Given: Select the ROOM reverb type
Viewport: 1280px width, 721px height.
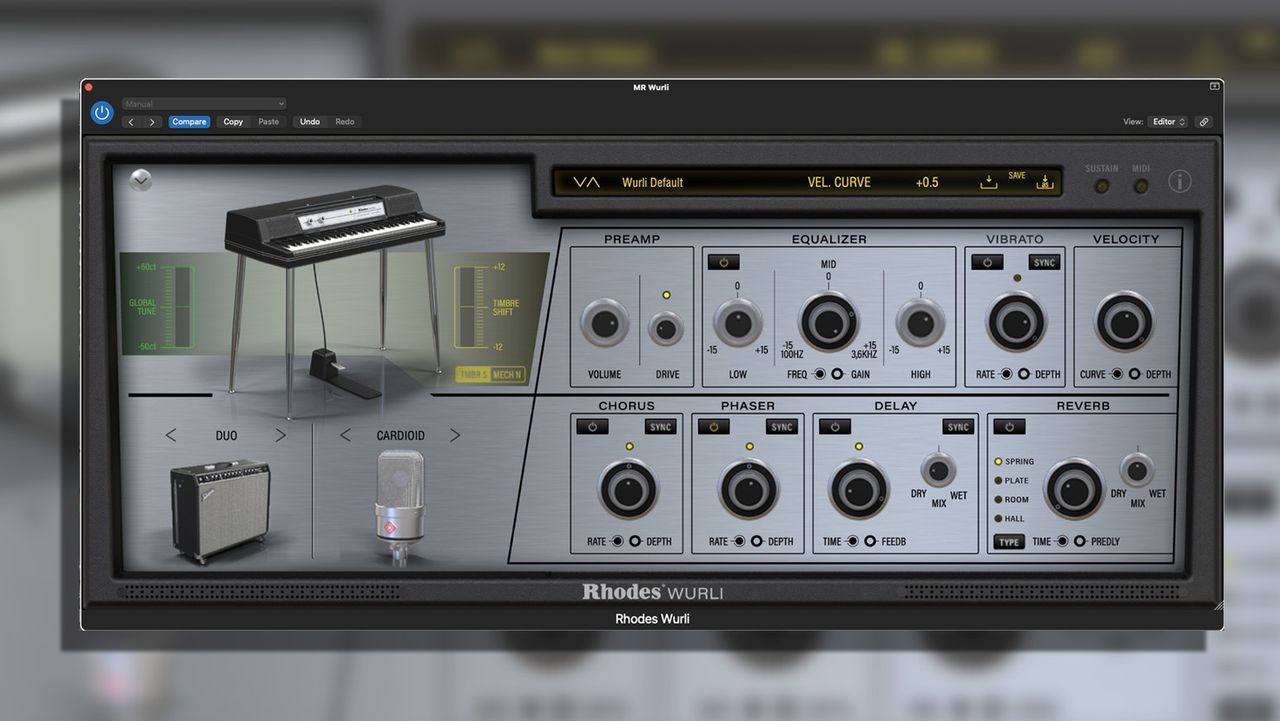Looking at the screenshot, I should (x=1011, y=500).
